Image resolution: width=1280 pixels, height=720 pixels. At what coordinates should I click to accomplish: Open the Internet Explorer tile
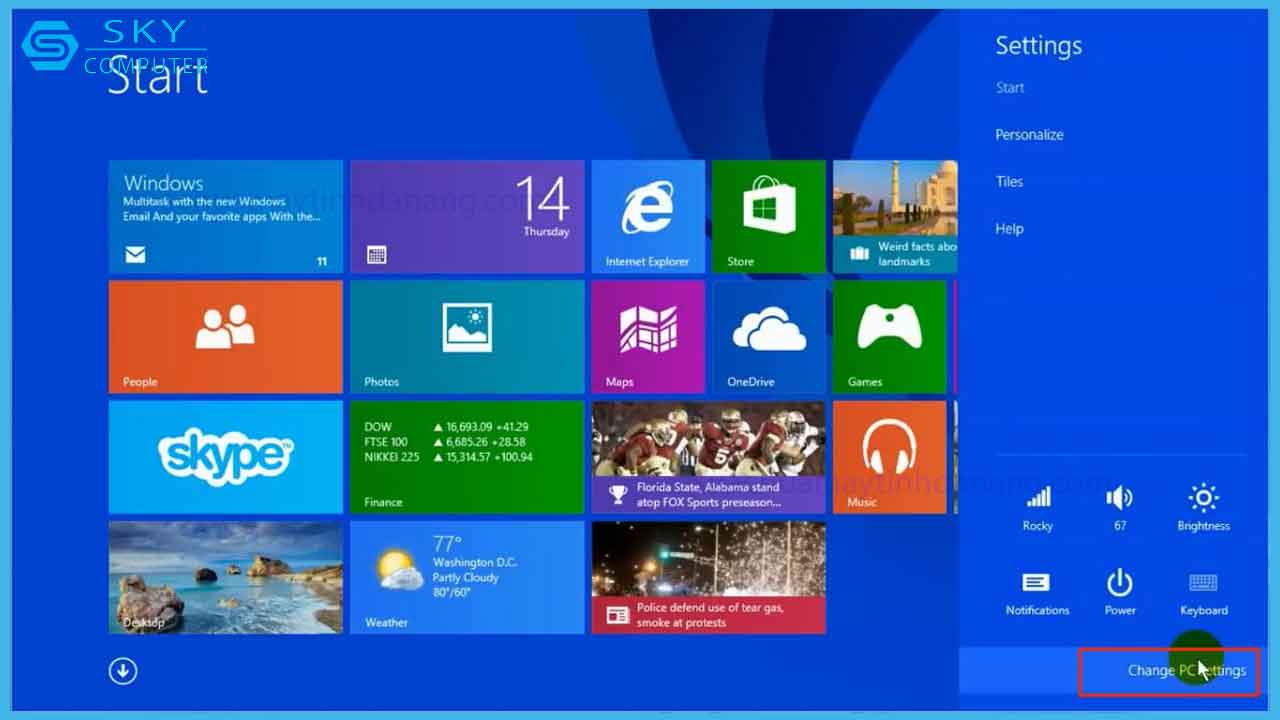point(647,216)
